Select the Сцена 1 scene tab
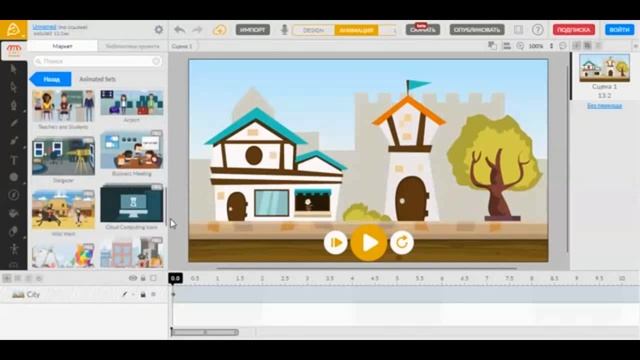This screenshot has width=640, height=360. point(182,46)
